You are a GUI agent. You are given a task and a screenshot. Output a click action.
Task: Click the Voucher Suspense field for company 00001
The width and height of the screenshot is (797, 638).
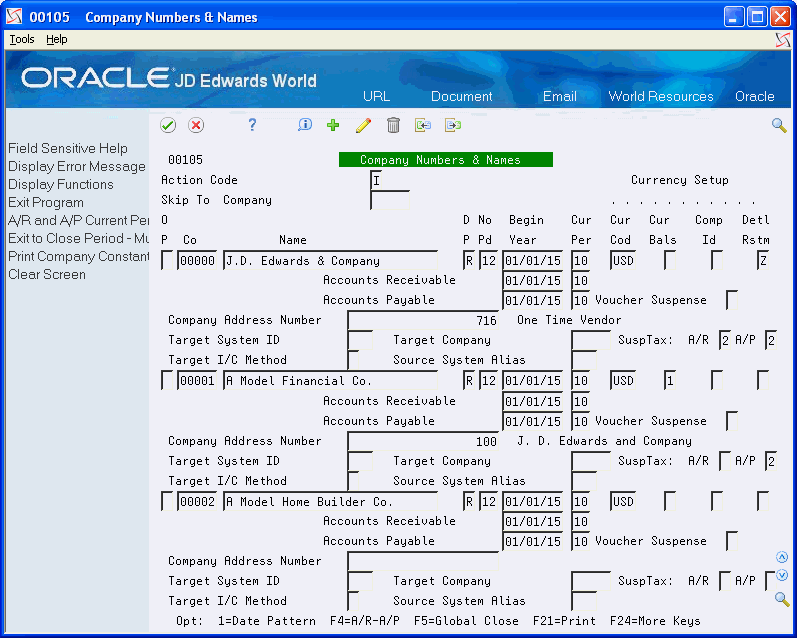(731, 421)
